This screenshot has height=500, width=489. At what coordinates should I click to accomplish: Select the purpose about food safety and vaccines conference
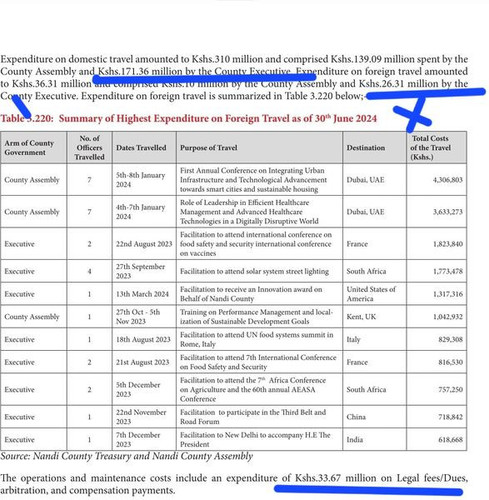[x=256, y=244]
